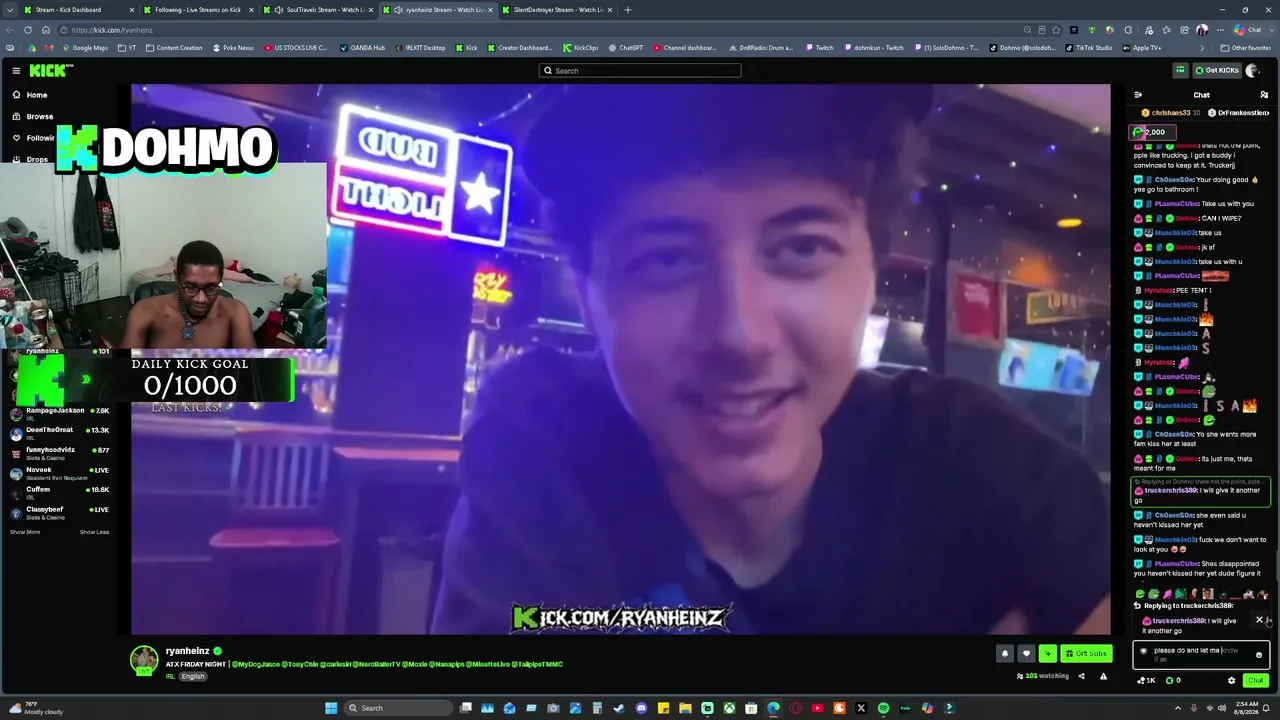Collapse with the Show Less link
Image resolution: width=1280 pixels, height=720 pixels.
tap(94, 532)
